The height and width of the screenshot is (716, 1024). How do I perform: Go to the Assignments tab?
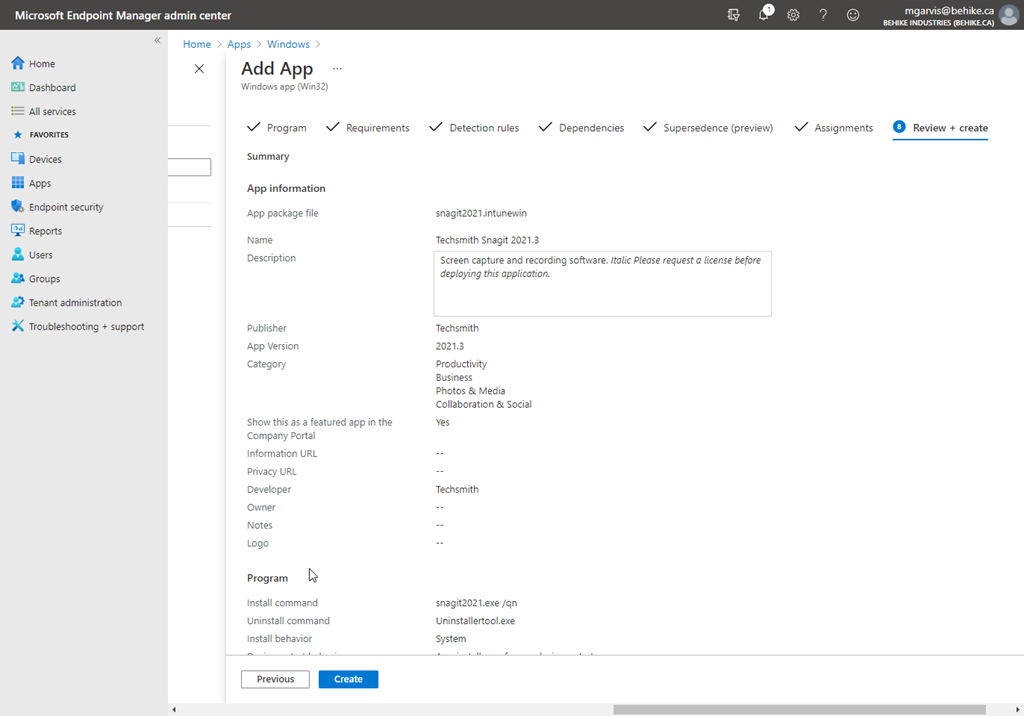point(843,128)
